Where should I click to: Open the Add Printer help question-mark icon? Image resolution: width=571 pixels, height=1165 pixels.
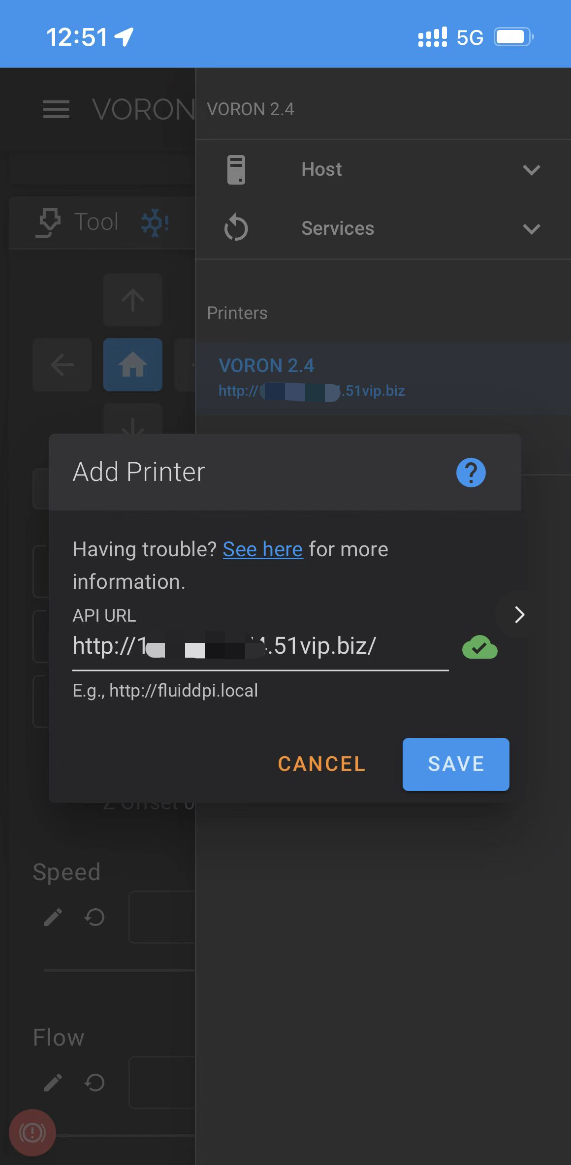(x=471, y=473)
